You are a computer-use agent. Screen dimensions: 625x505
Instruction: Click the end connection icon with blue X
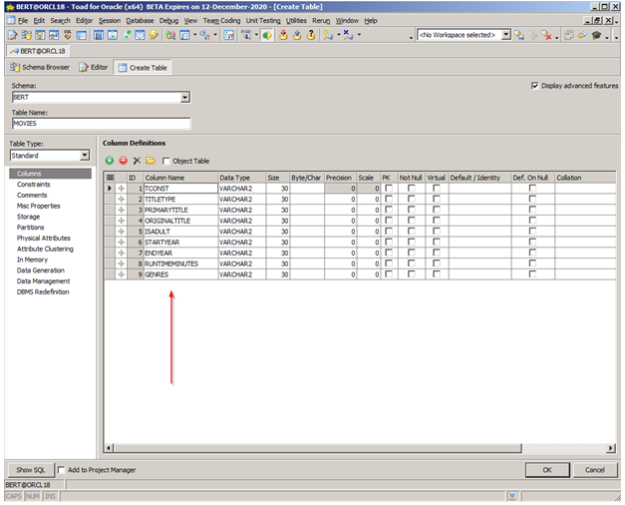tap(348, 35)
